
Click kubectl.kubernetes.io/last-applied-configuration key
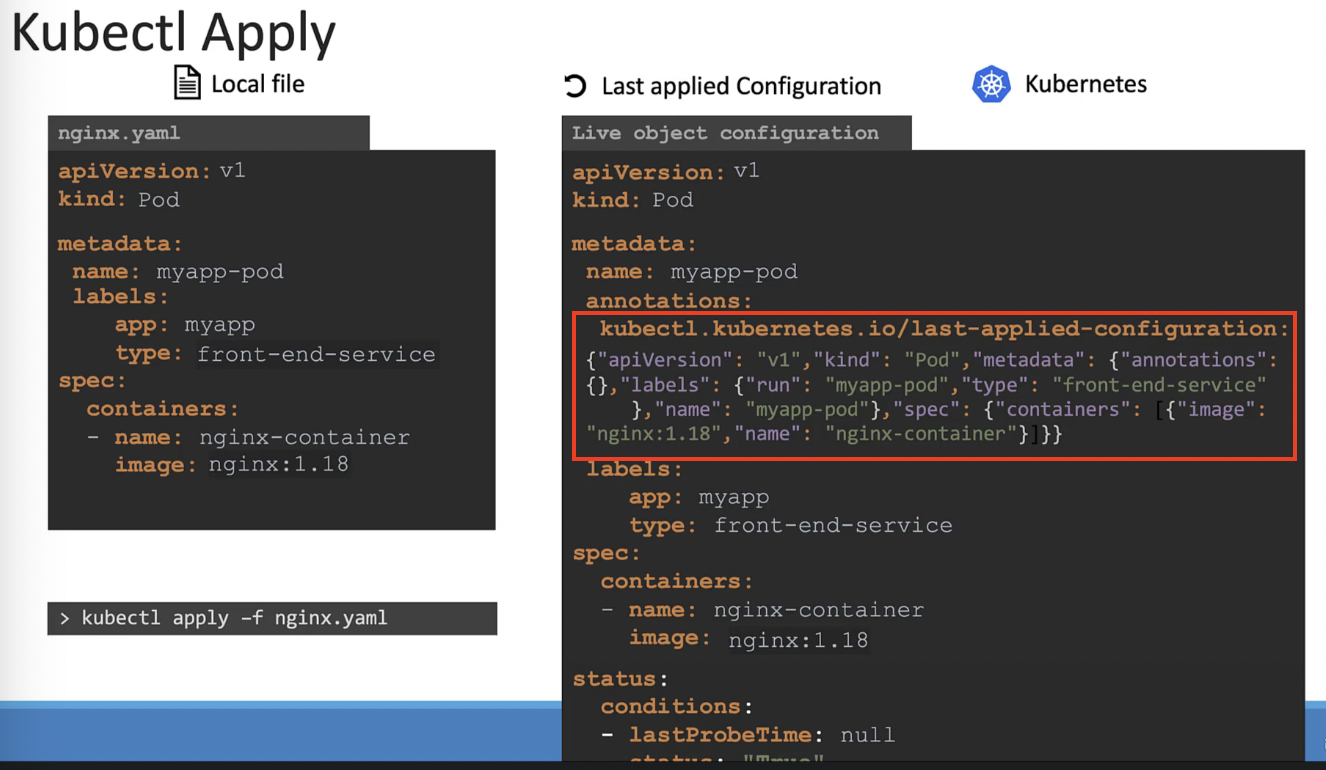coord(944,329)
